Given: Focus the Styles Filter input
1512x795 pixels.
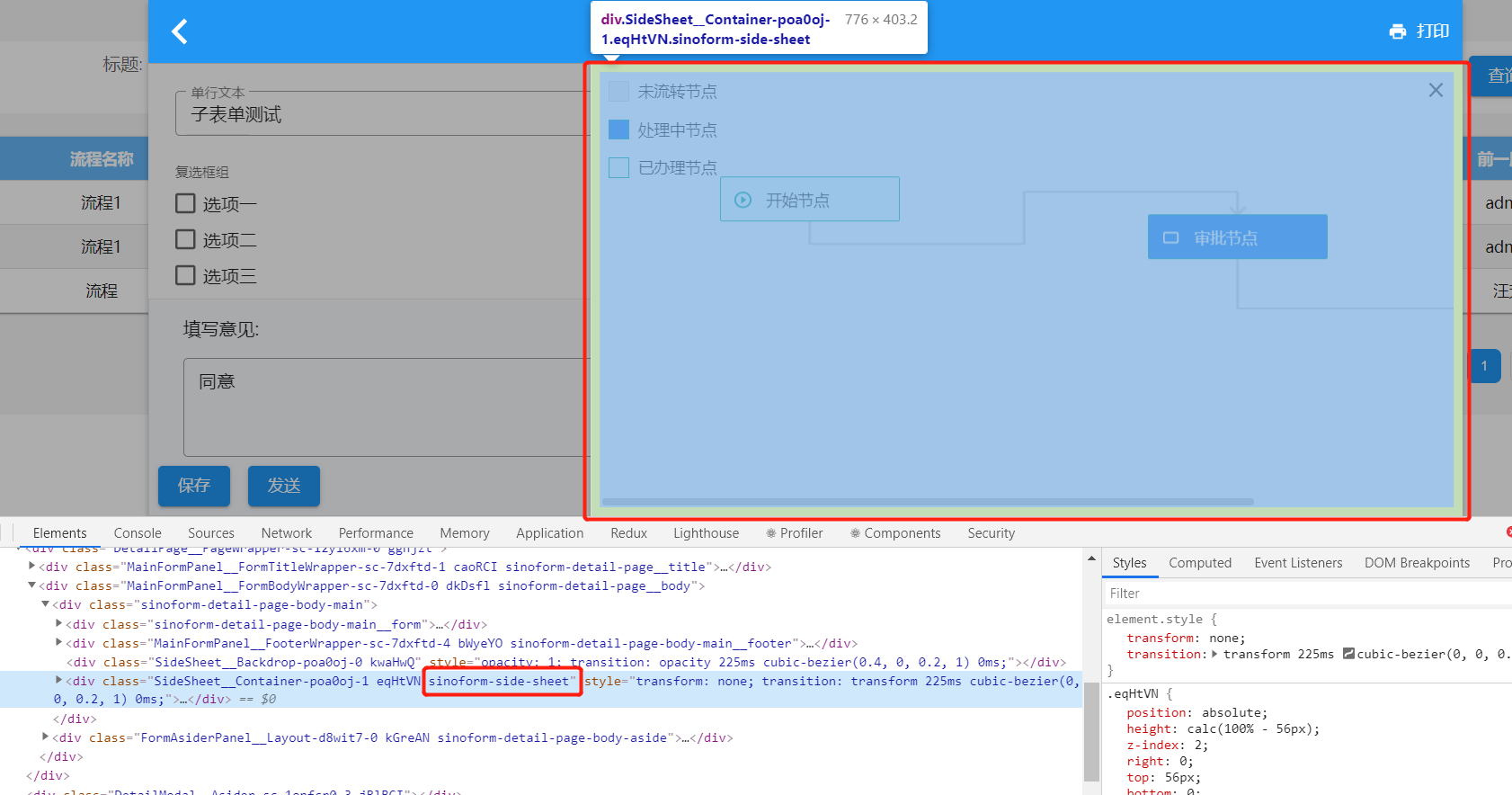Looking at the screenshot, I should point(1308,593).
